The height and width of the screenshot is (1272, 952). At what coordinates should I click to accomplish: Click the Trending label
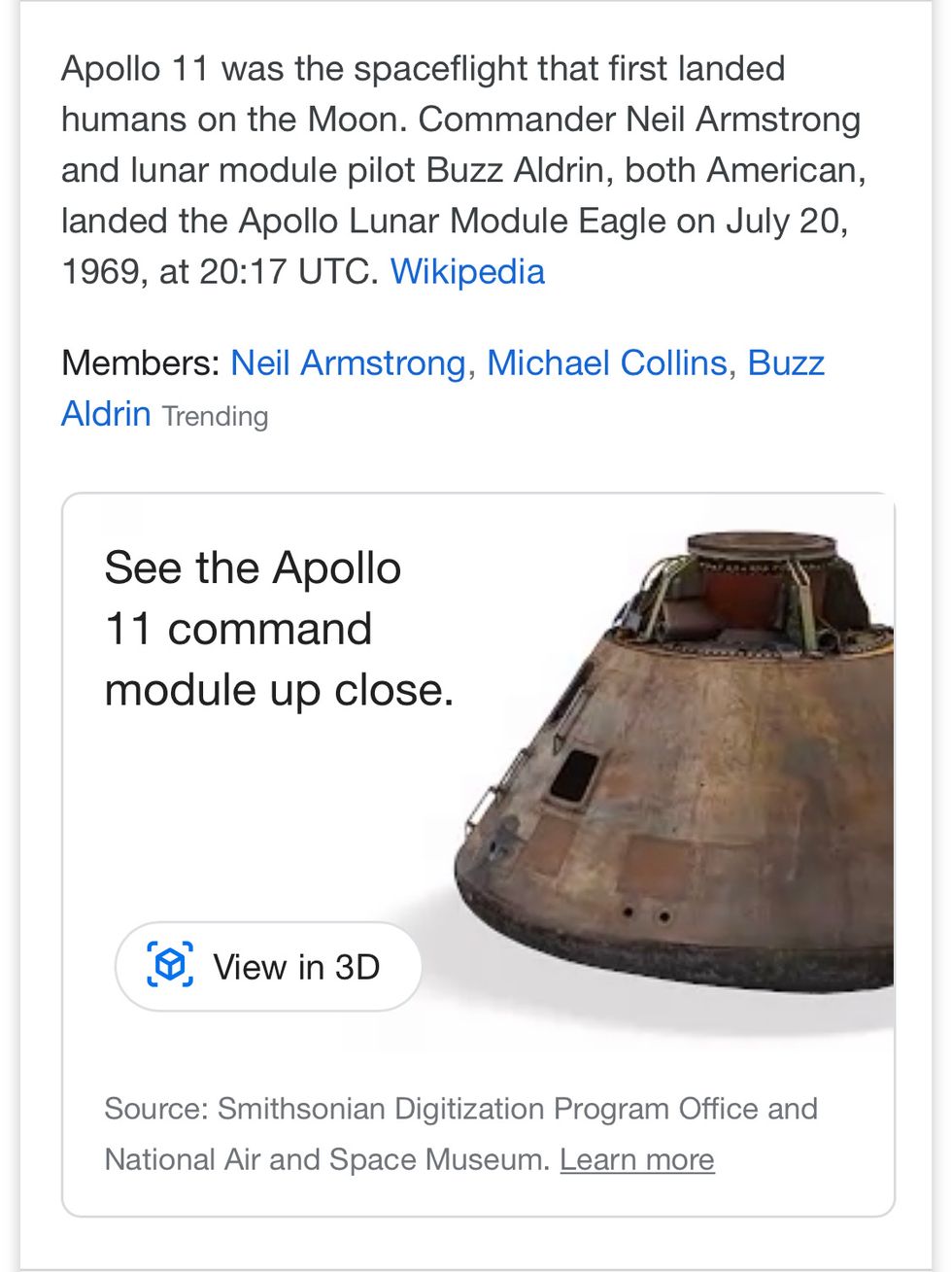(214, 416)
